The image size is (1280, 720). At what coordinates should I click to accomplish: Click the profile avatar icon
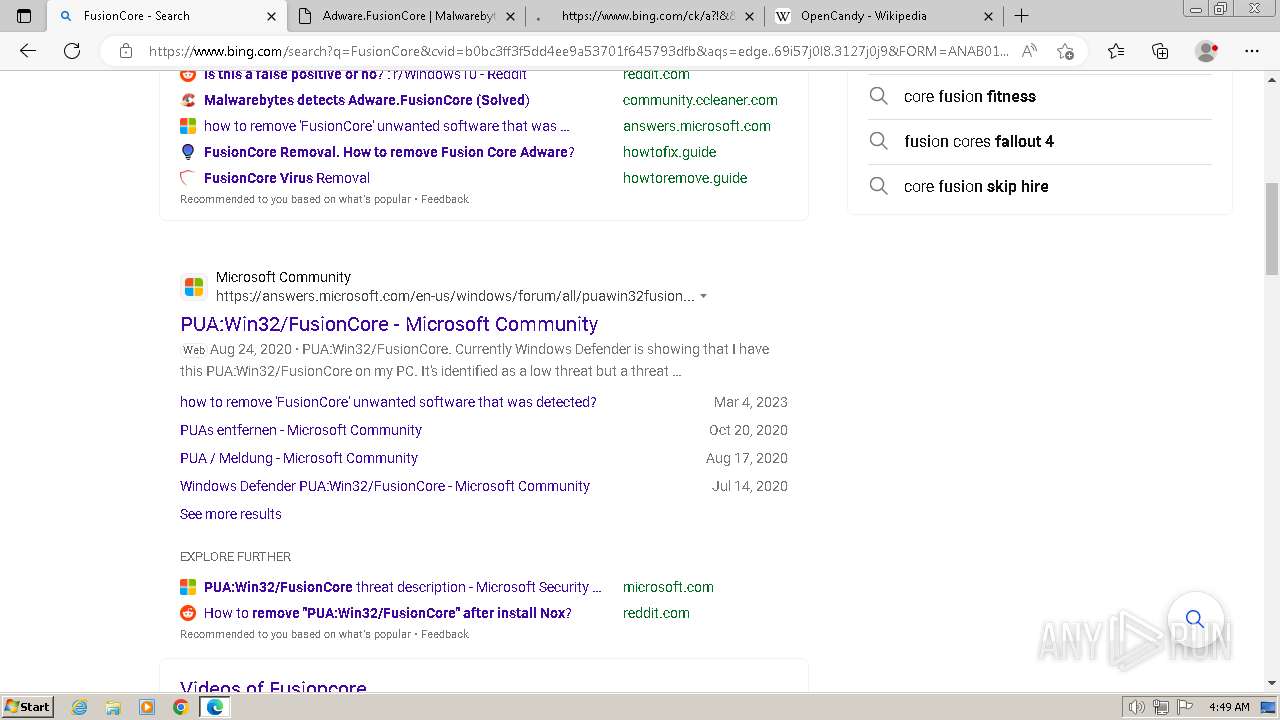[1207, 51]
